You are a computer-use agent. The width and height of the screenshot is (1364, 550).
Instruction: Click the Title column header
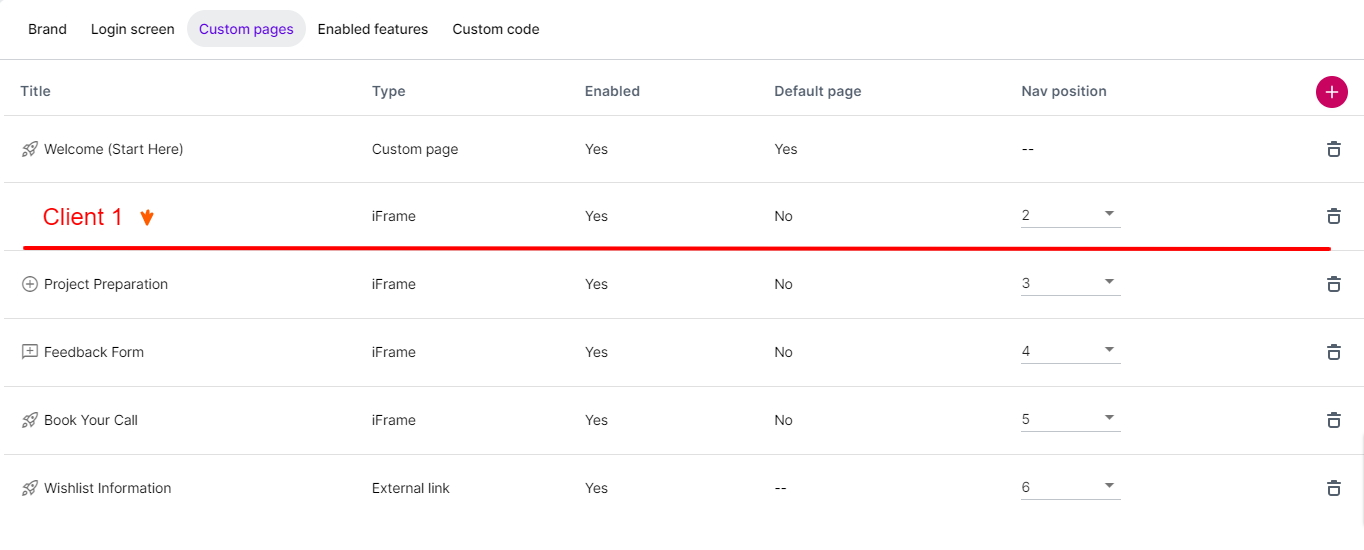tap(35, 91)
